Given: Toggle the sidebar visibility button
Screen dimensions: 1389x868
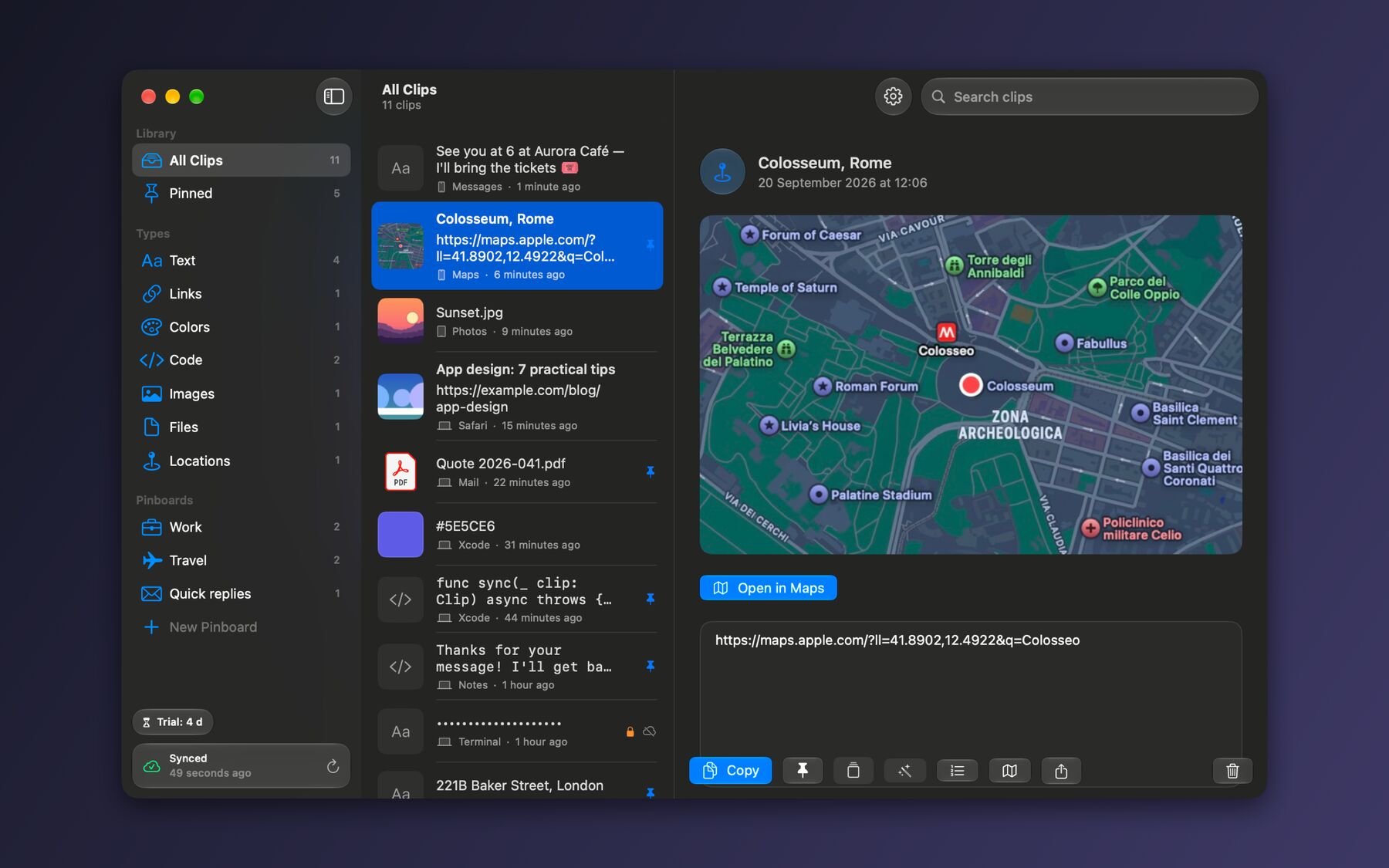Looking at the screenshot, I should click(x=334, y=96).
